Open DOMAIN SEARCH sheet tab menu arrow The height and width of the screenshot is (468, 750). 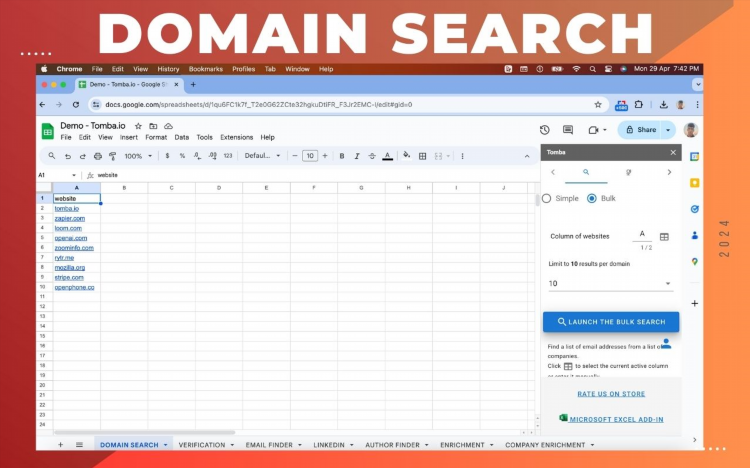click(165, 445)
